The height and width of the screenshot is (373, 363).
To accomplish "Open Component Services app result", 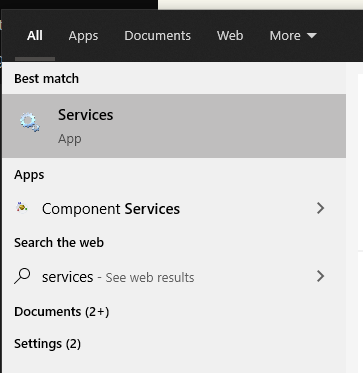I will click(174, 209).
